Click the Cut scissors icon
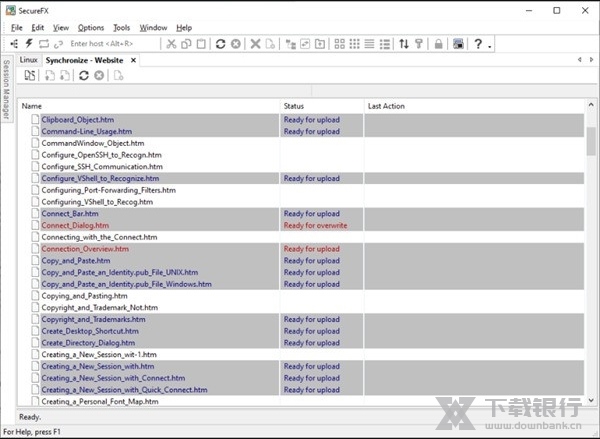600x439 pixels. click(171, 44)
